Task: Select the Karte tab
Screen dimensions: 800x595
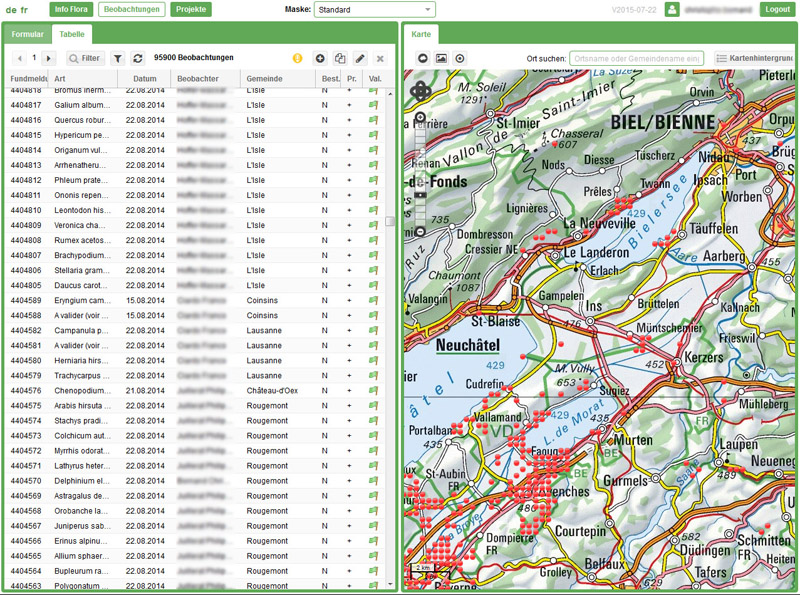Action: click(x=421, y=34)
